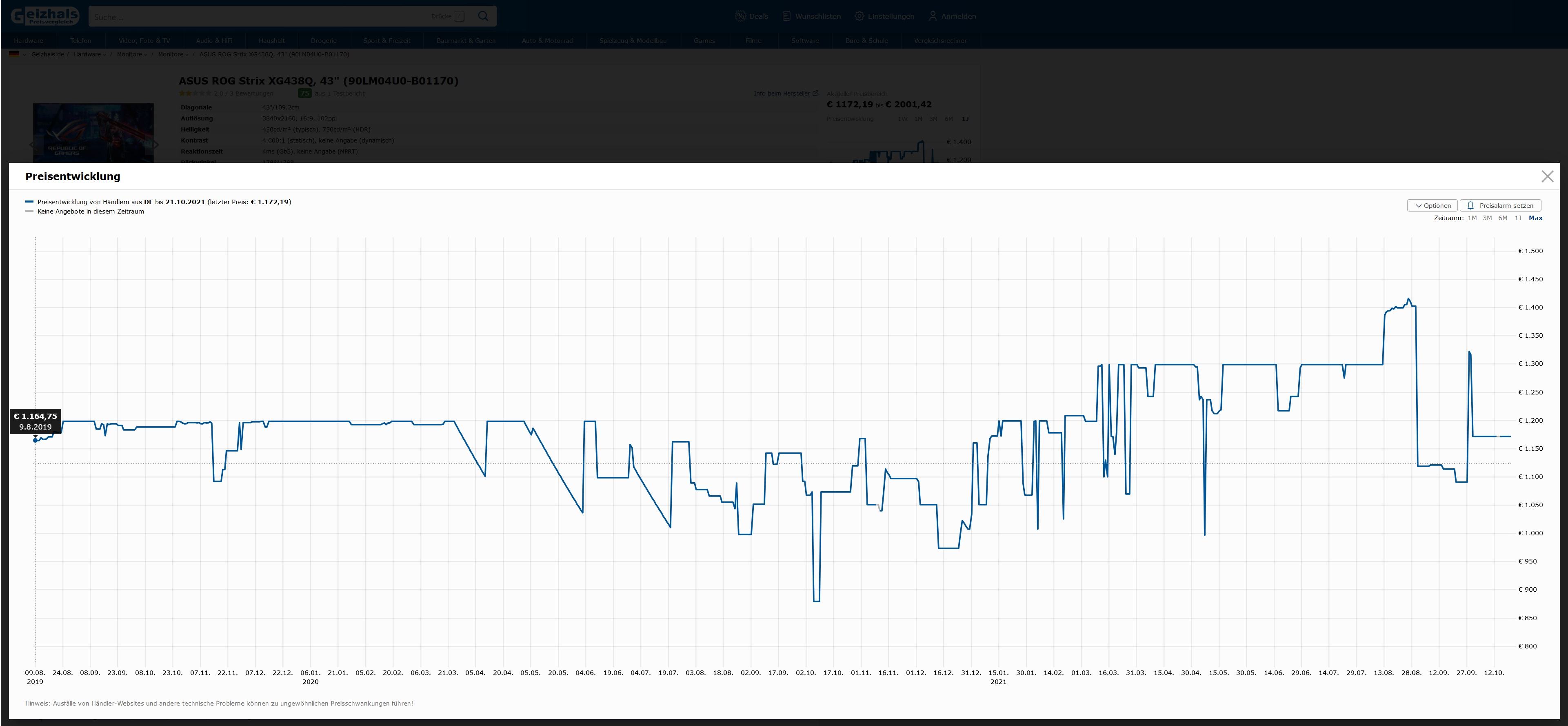Image resolution: width=1568 pixels, height=726 pixels.
Task: Click the 'Info beim Hersteller' link
Action: pos(786,94)
